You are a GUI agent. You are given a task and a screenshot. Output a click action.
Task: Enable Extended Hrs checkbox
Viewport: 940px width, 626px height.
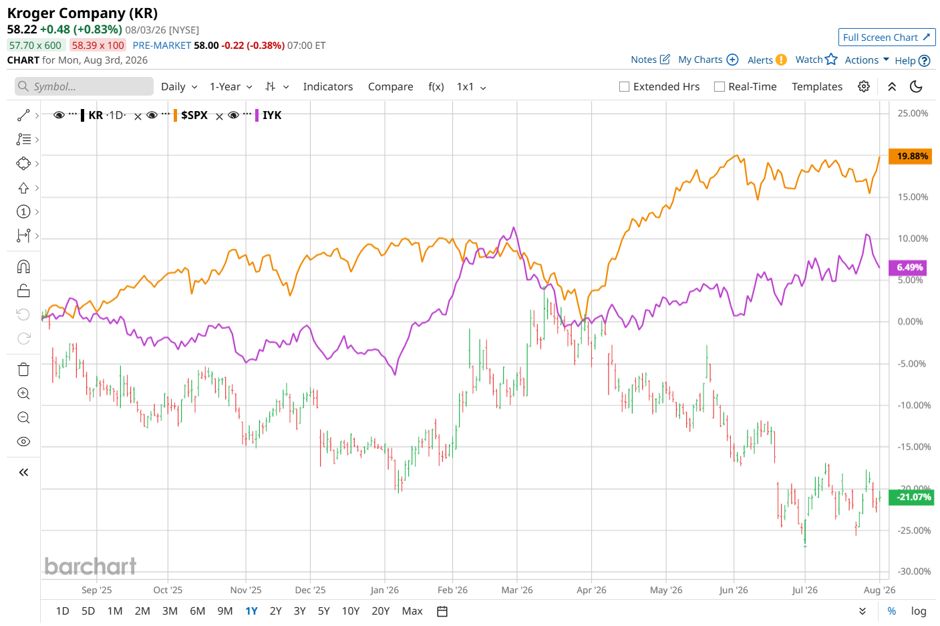coord(624,86)
